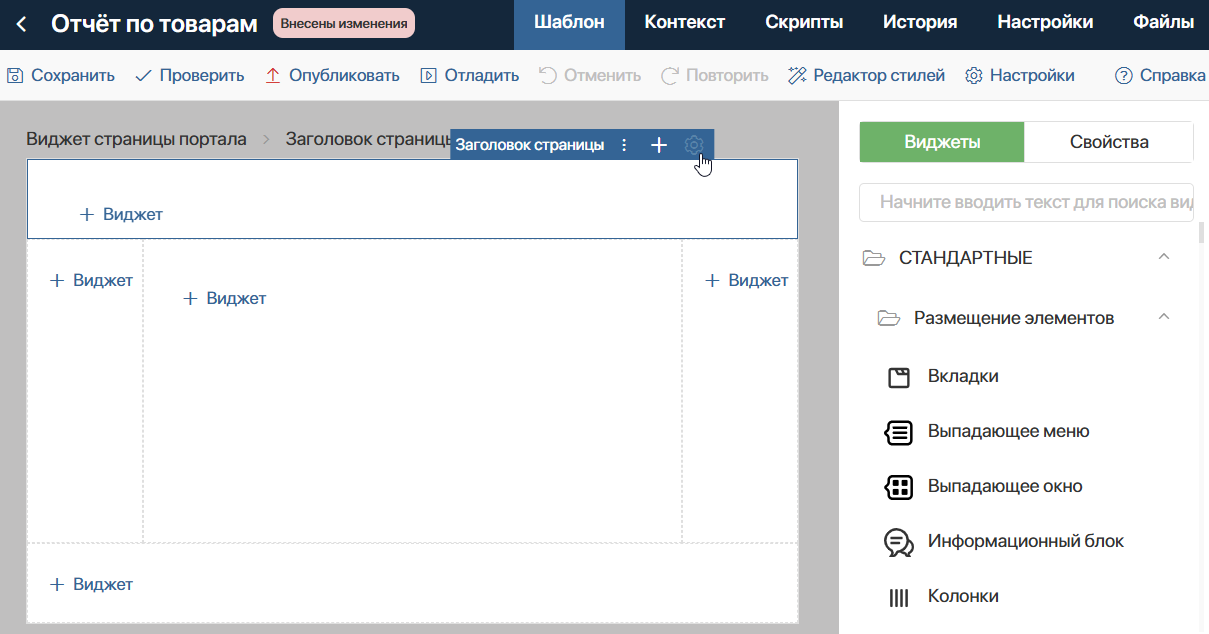Click the Отменить undo button

coord(590,75)
